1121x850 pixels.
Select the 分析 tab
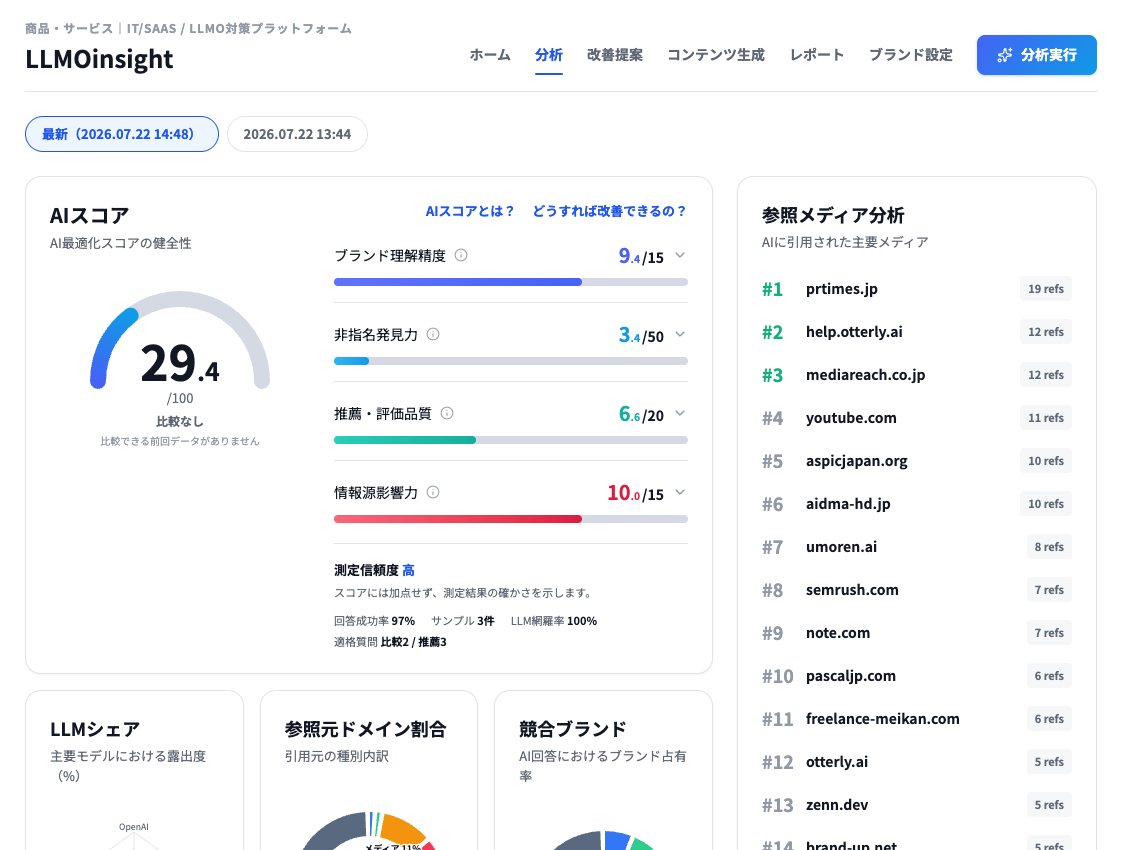[548, 55]
